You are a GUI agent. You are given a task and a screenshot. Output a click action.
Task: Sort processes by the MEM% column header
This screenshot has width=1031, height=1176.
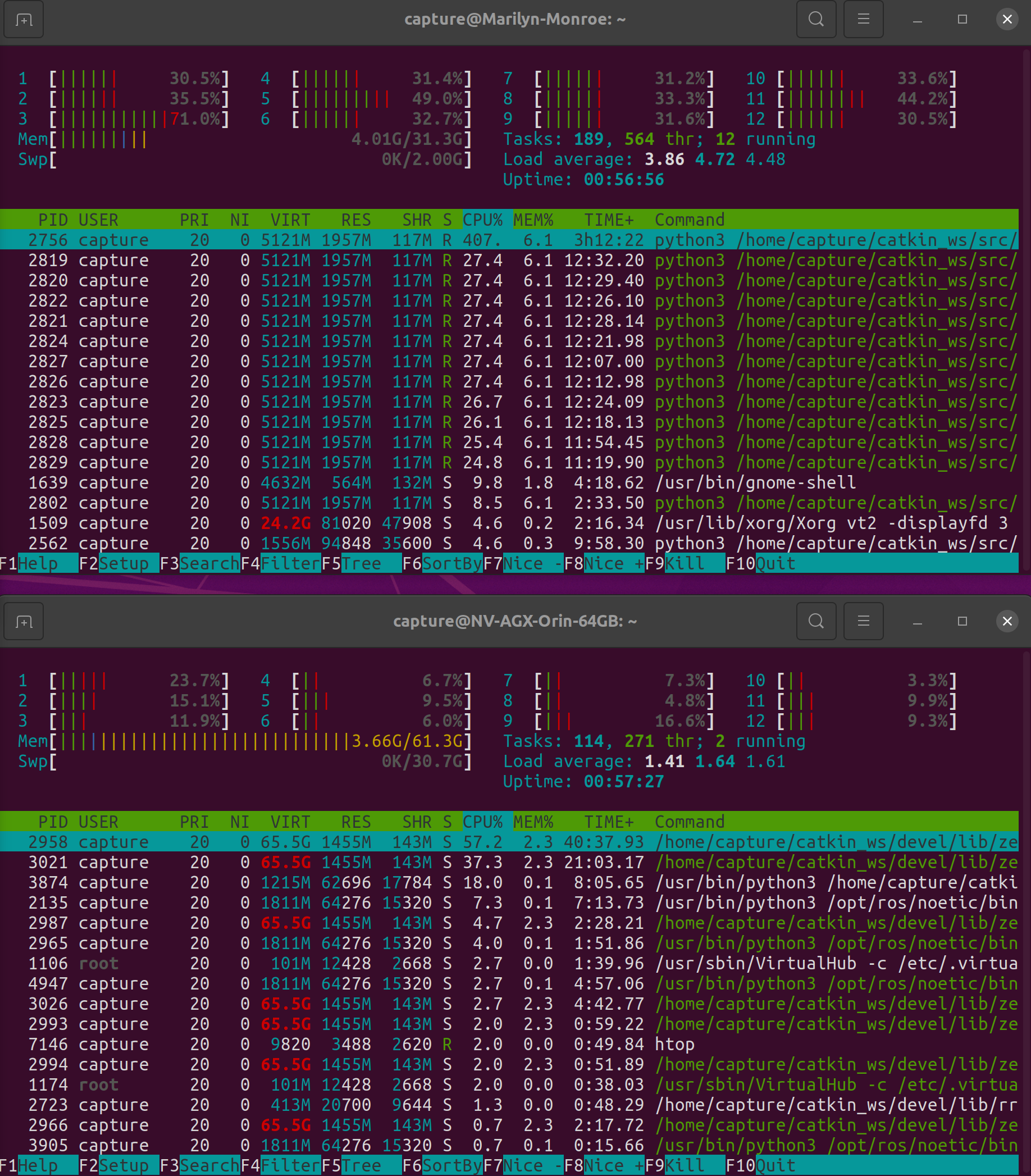533,220
